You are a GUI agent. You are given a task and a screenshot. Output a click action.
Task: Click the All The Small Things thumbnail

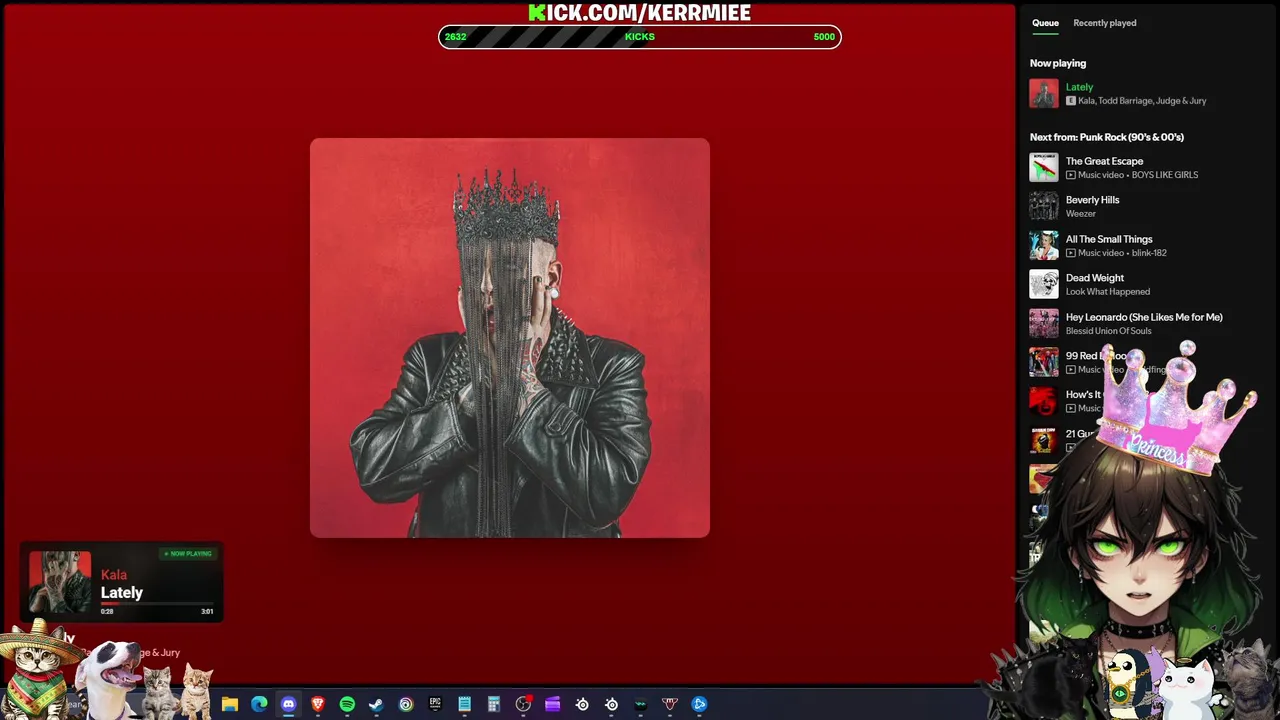[1044, 245]
